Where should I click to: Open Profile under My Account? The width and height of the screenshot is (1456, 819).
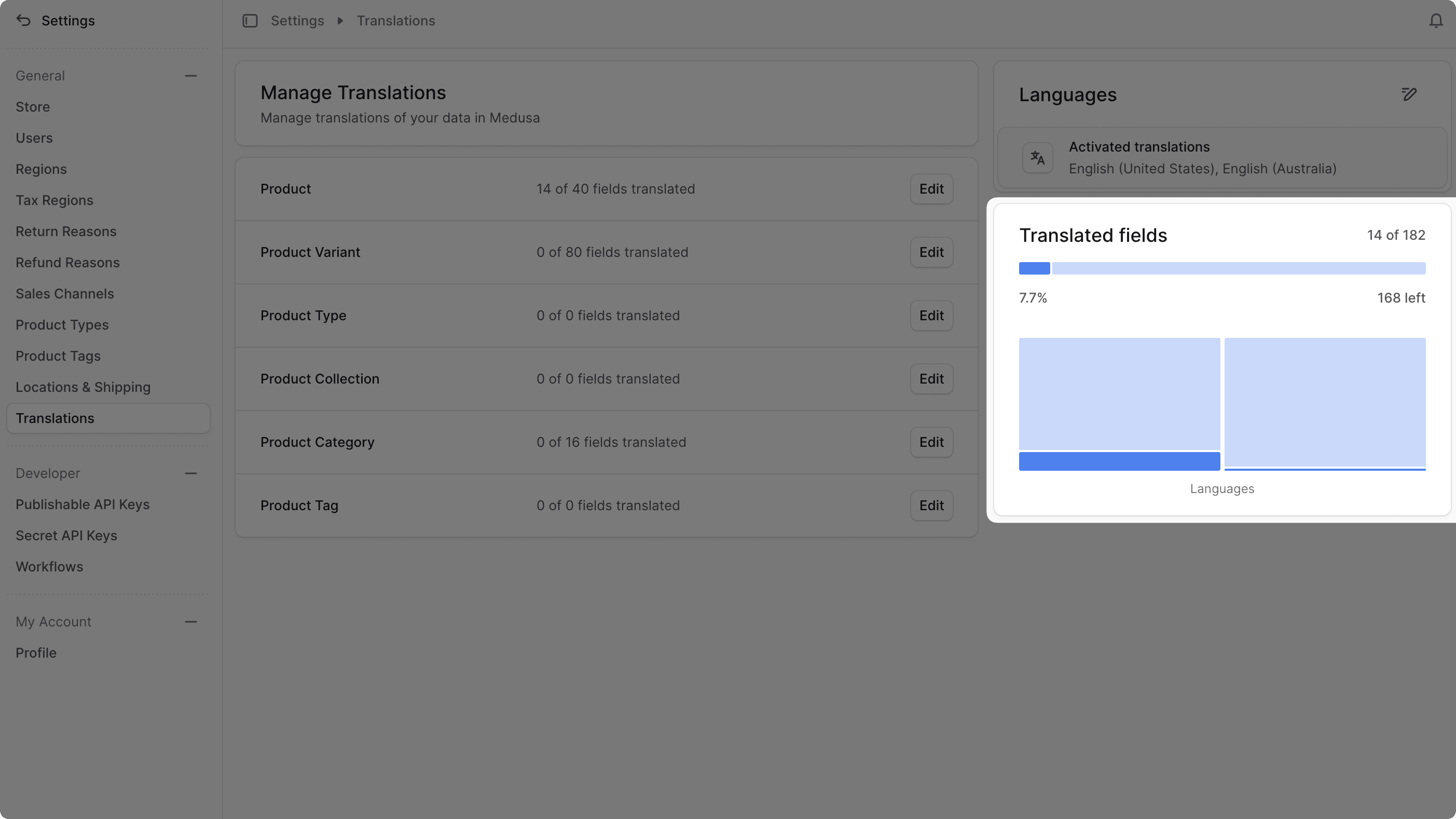click(x=35, y=652)
